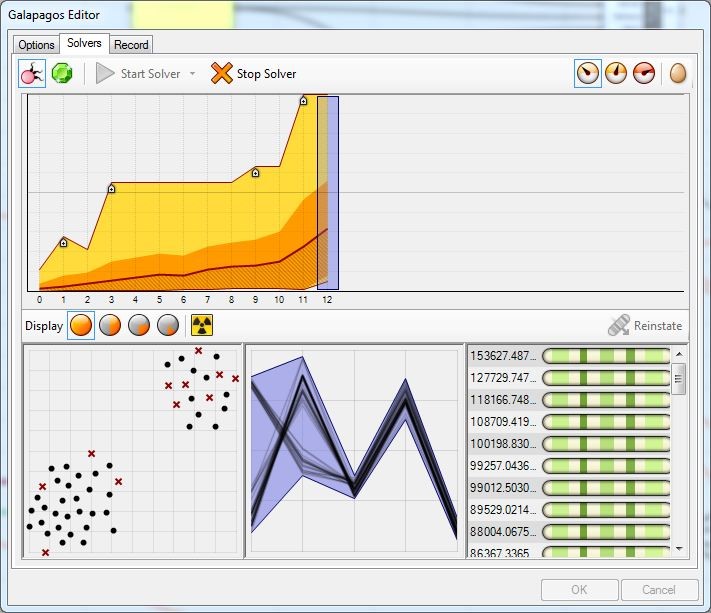Image resolution: width=711 pixels, height=613 pixels.
Task: Click the OK button
Action: [580, 590]
